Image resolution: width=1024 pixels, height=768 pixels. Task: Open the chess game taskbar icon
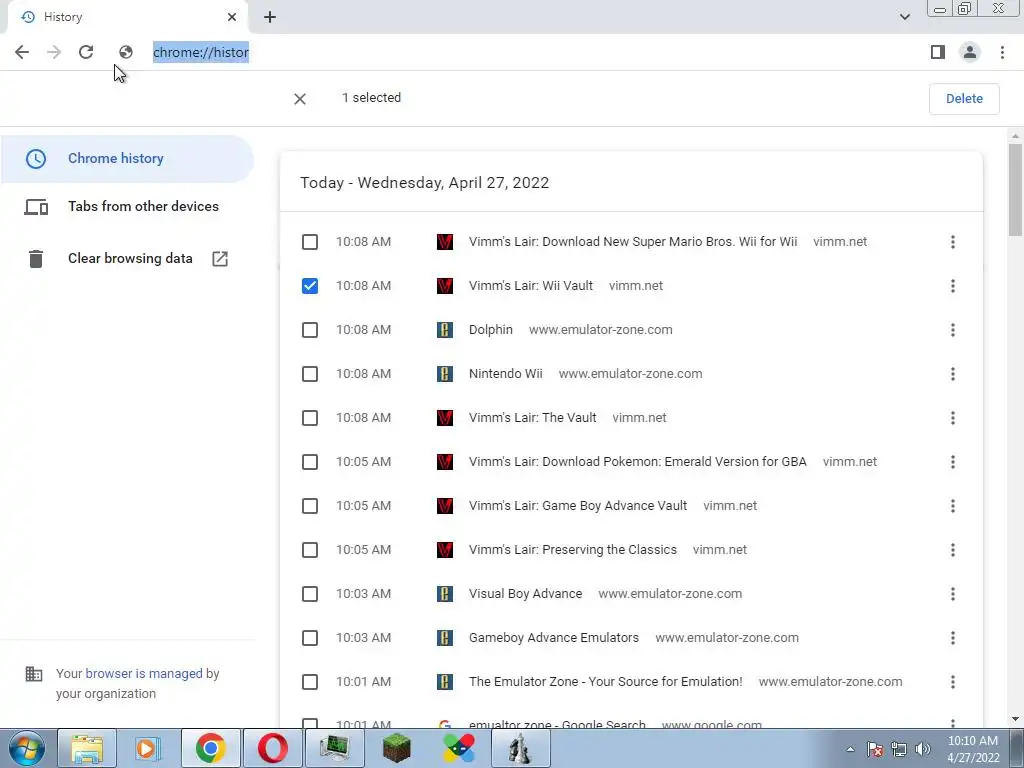point(520,748)
